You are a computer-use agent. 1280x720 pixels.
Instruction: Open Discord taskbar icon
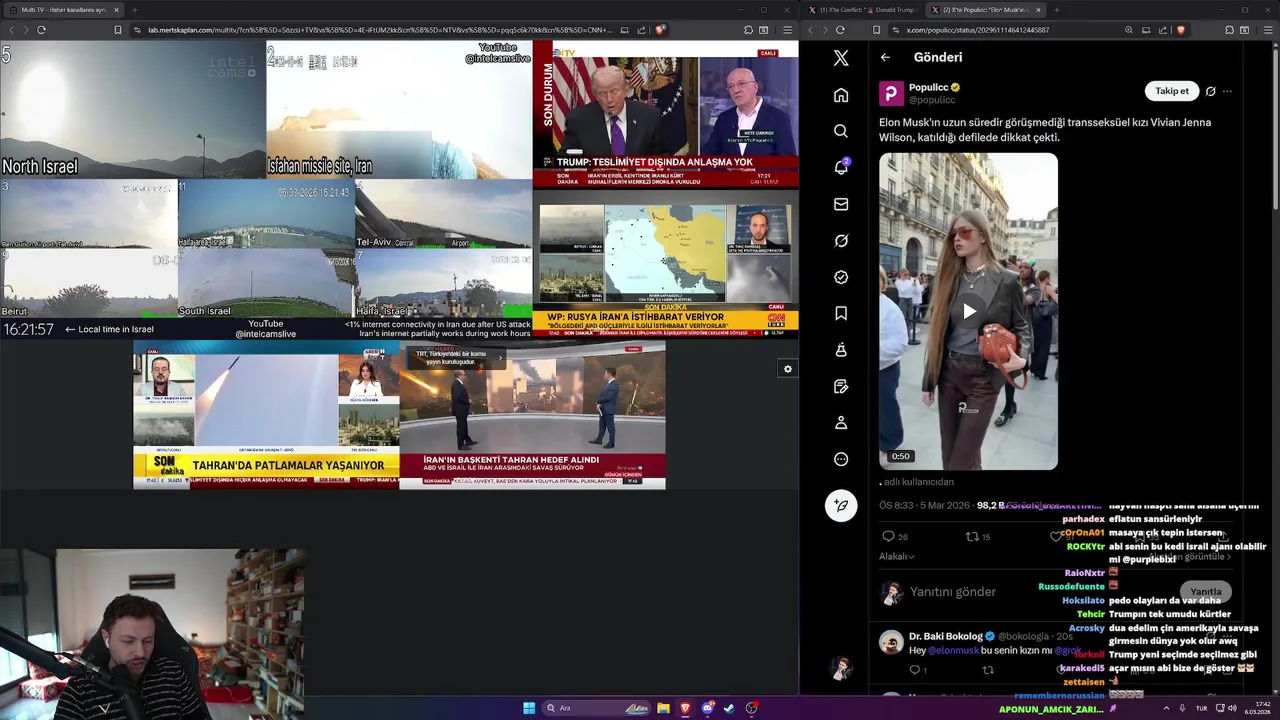(x=708, y=708)
